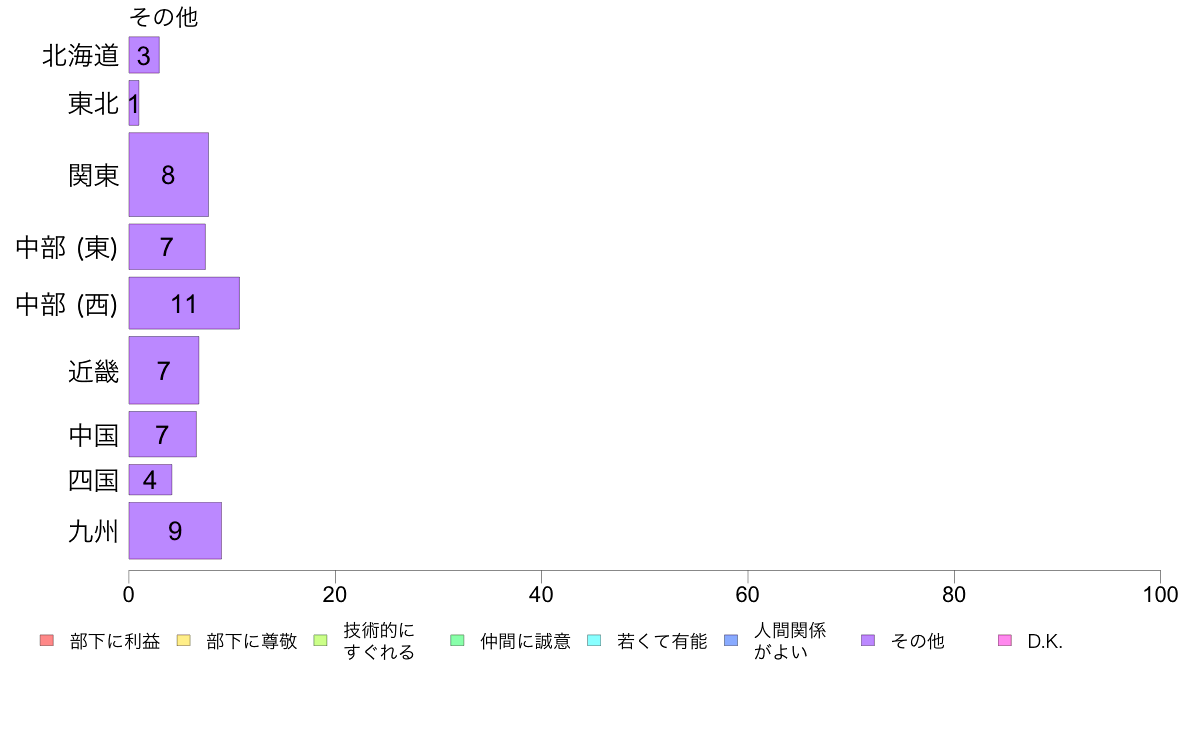1188x736 pixels.
Task: Select the 東北 bar showing 1
Action: pyautogui.click(x=134, y=103)
